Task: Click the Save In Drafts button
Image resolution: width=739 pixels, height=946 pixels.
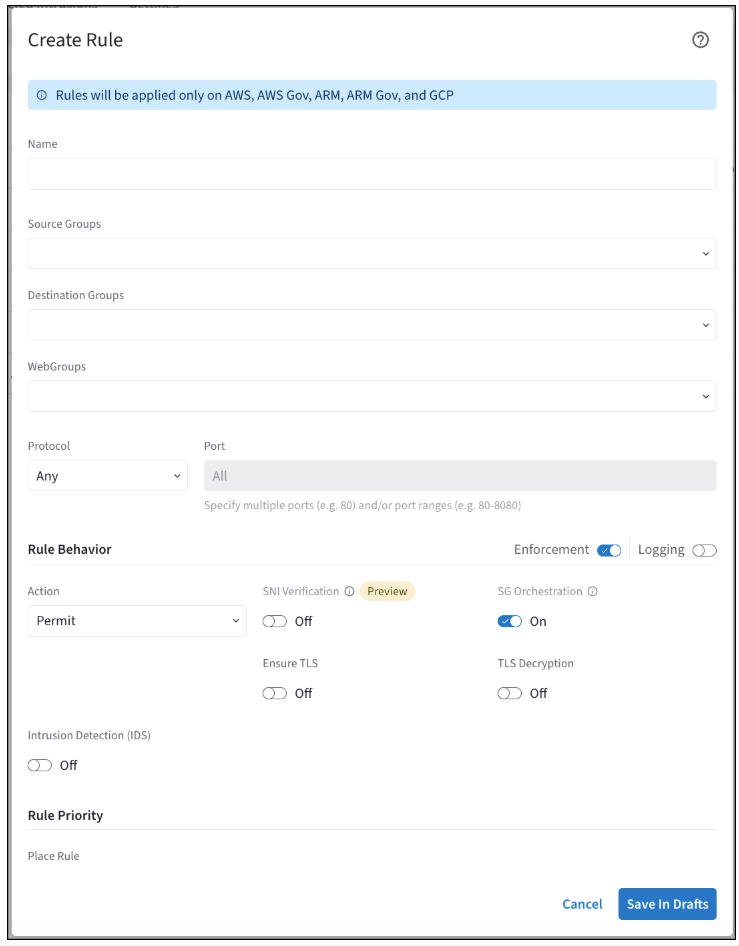Action: 667,904
